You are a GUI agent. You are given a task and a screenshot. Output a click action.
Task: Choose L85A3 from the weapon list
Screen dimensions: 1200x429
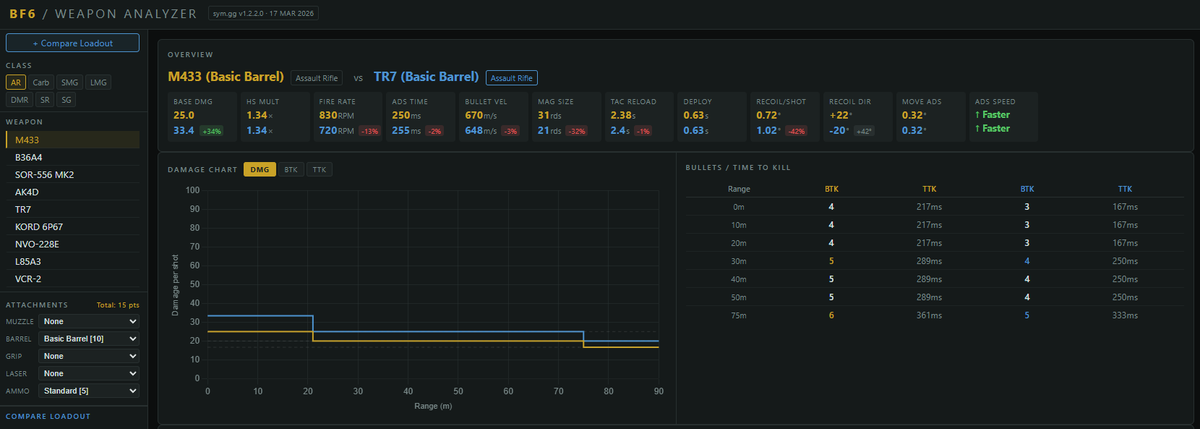coord(72,261)
